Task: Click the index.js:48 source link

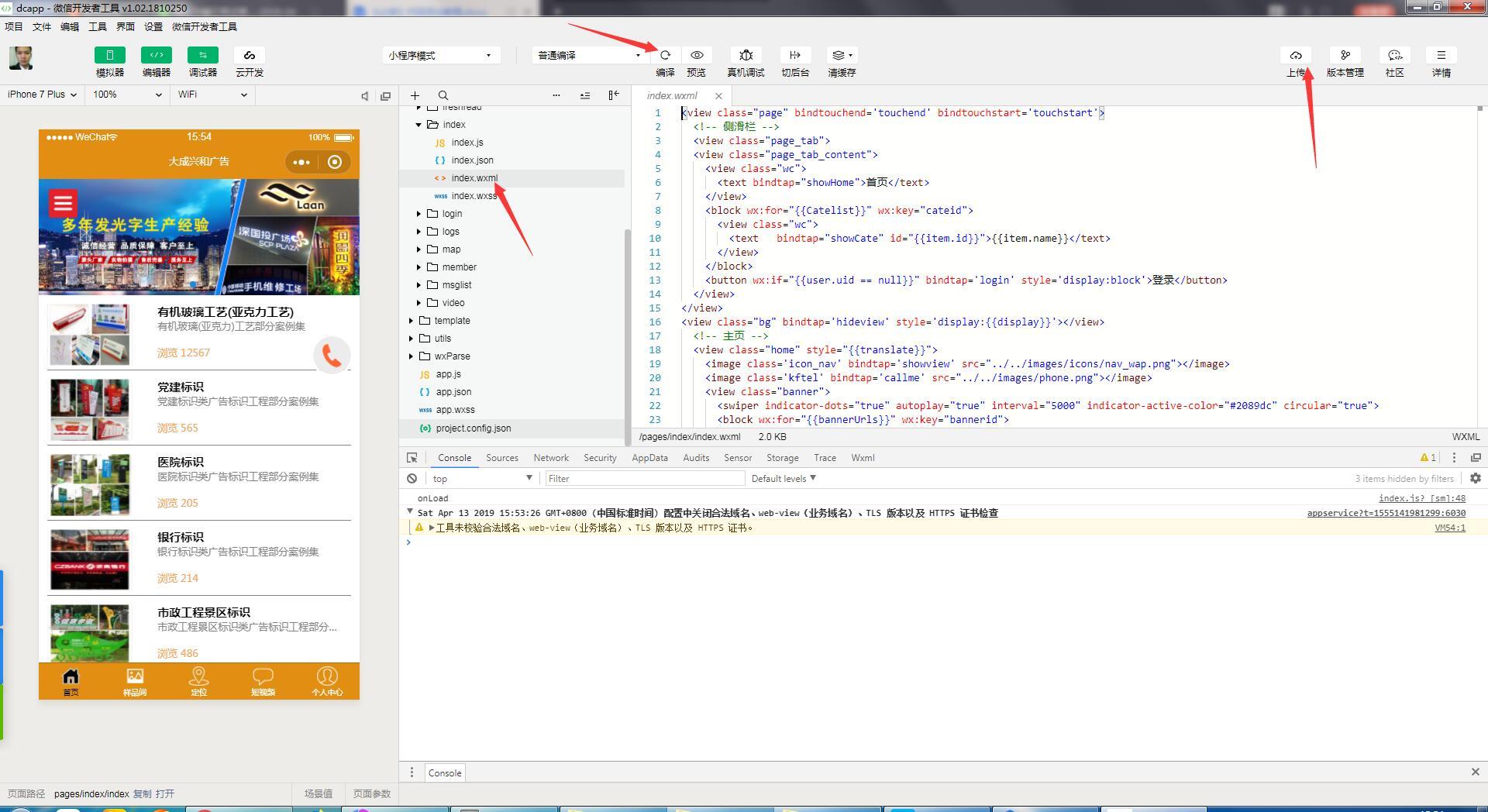Action: (1421, 498)
